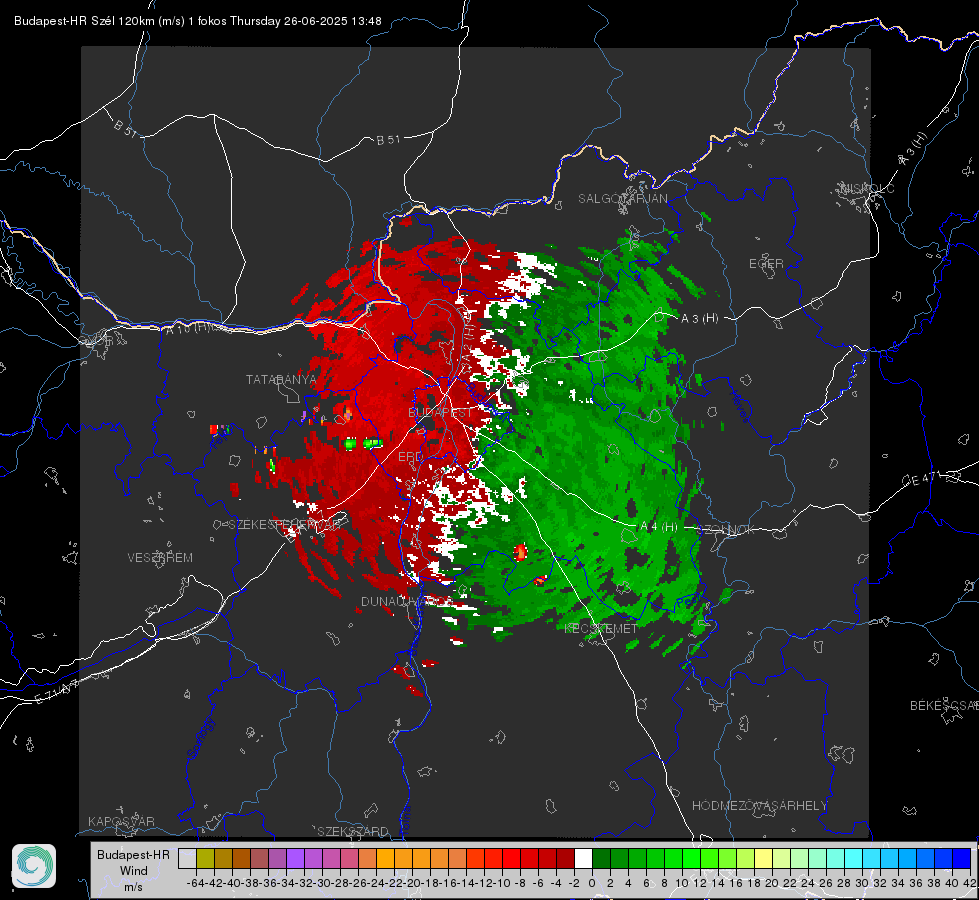Pick the bright green swatch between 10 and 12
The height and width of the screenshot is (900, 979).
point(691,858)
